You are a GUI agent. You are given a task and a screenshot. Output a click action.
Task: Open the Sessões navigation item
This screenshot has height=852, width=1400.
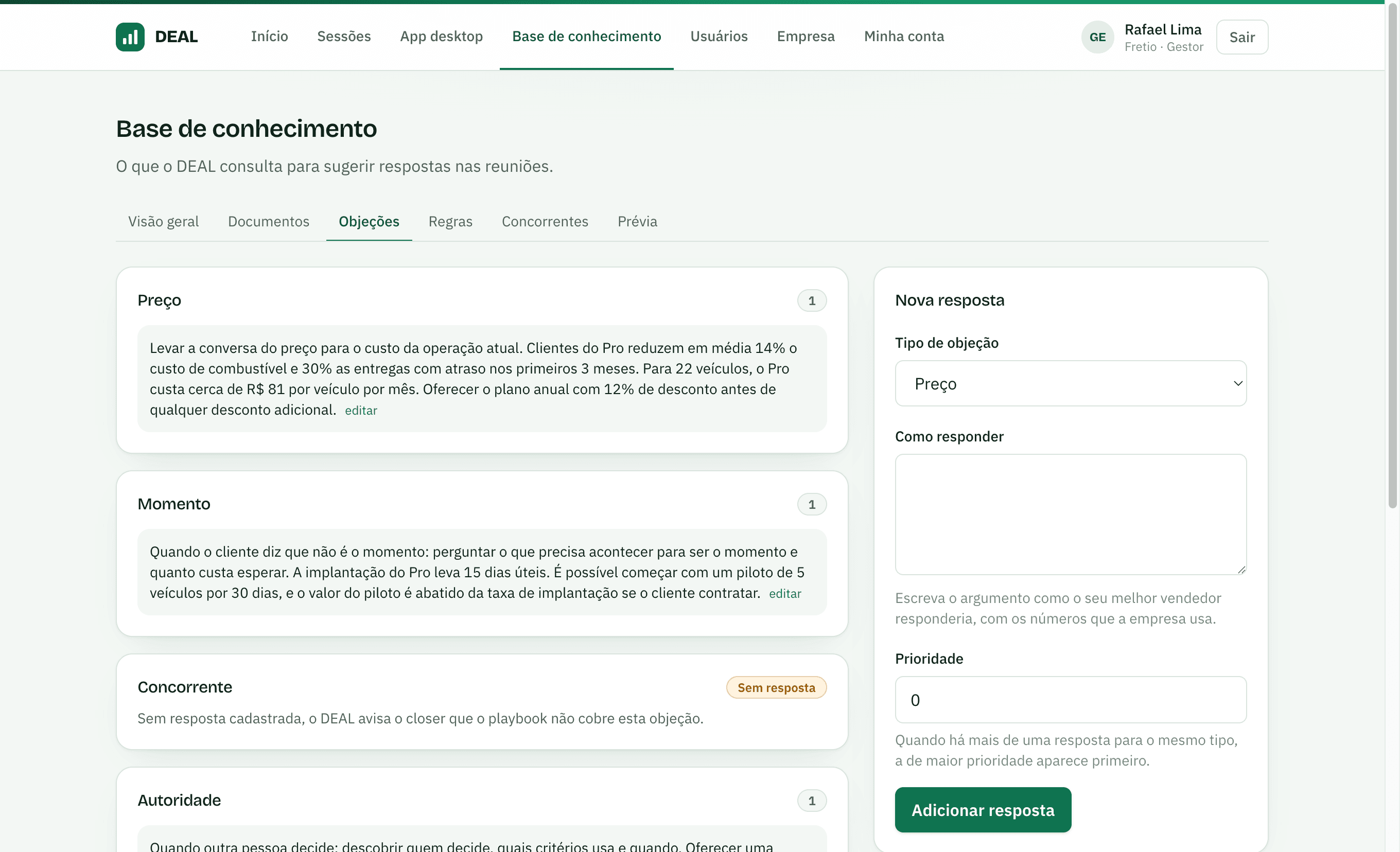point(344,37)
